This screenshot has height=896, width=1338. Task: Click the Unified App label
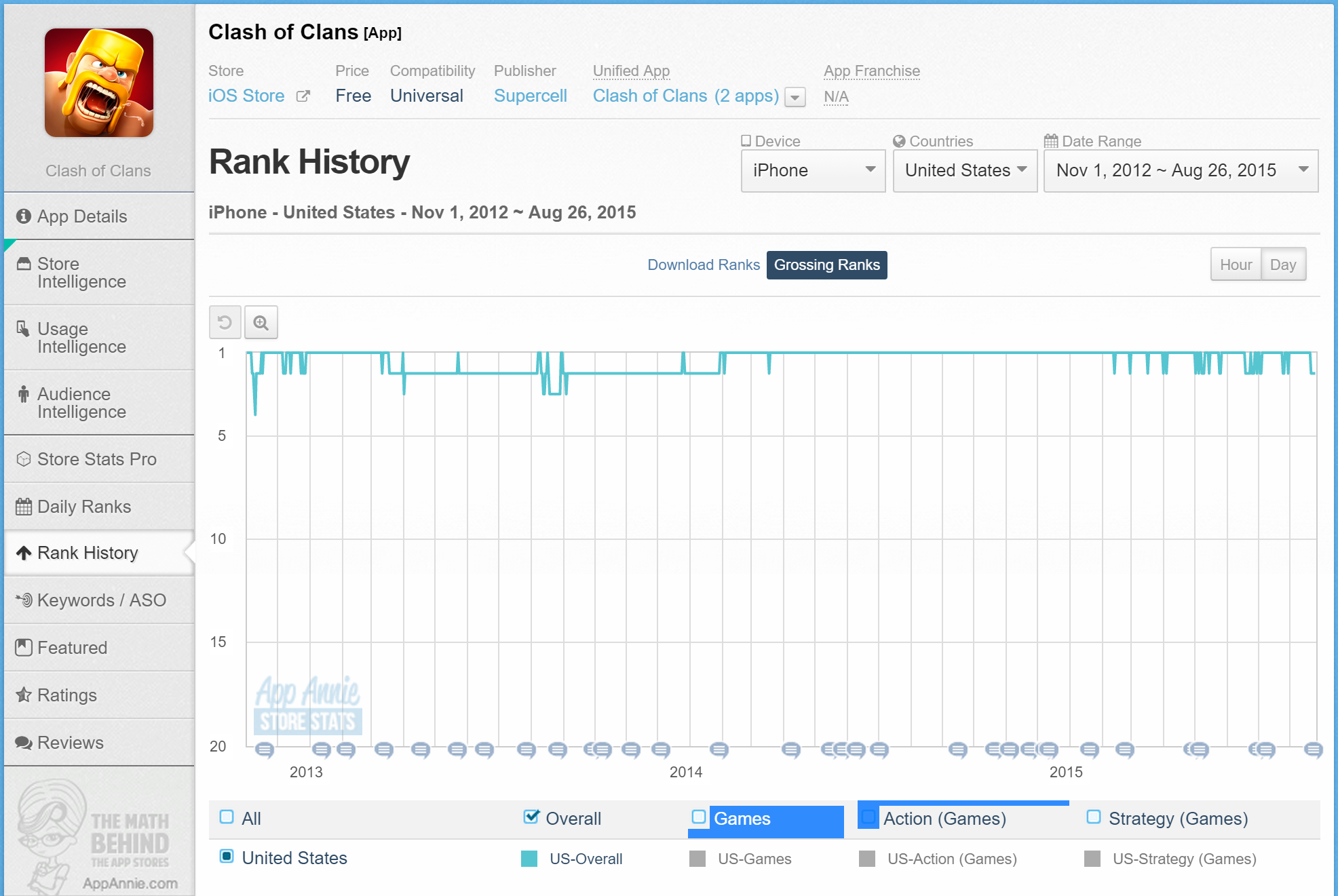tap(631, 71)
